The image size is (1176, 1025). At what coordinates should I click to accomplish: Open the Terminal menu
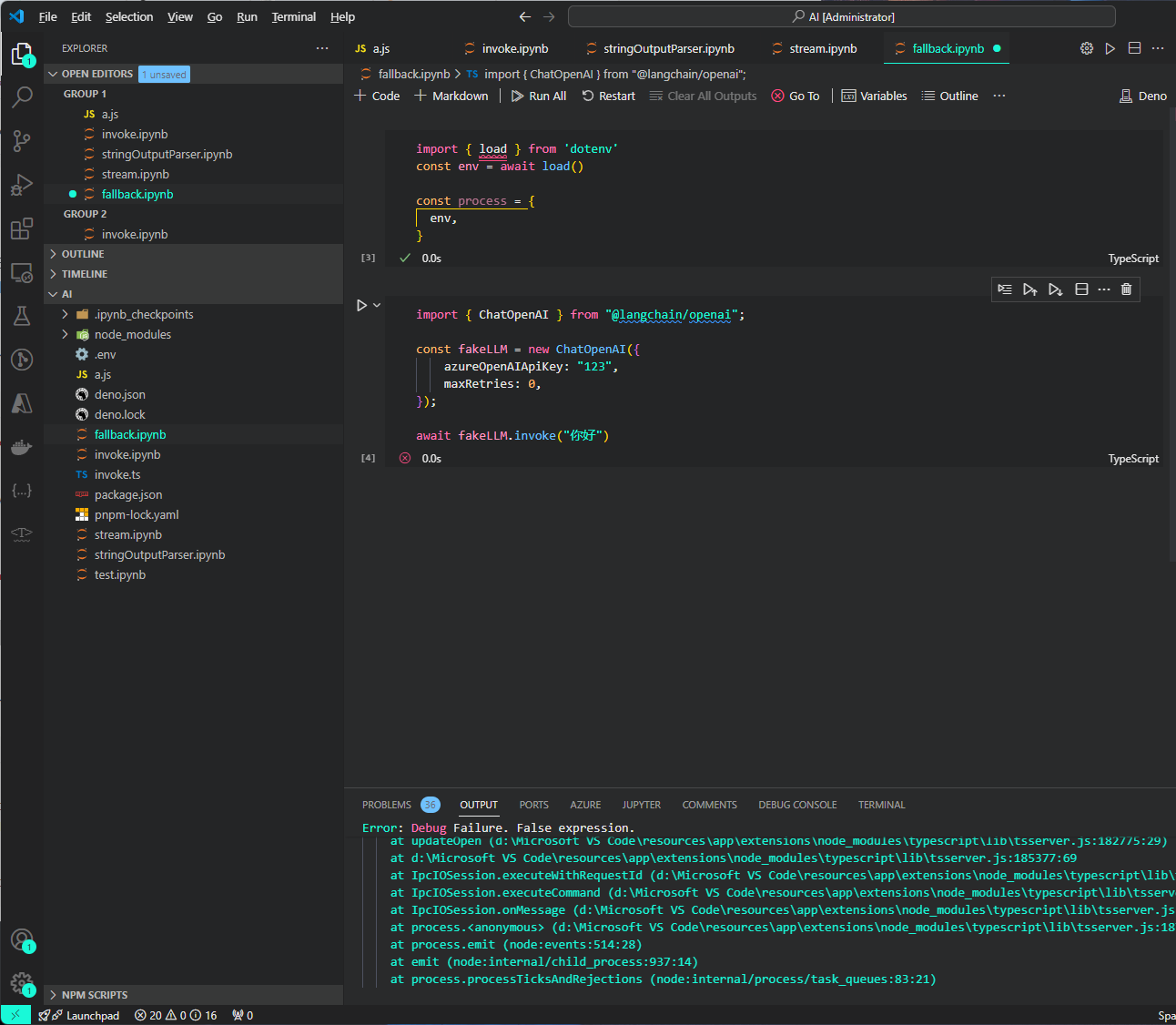(294, 16)
